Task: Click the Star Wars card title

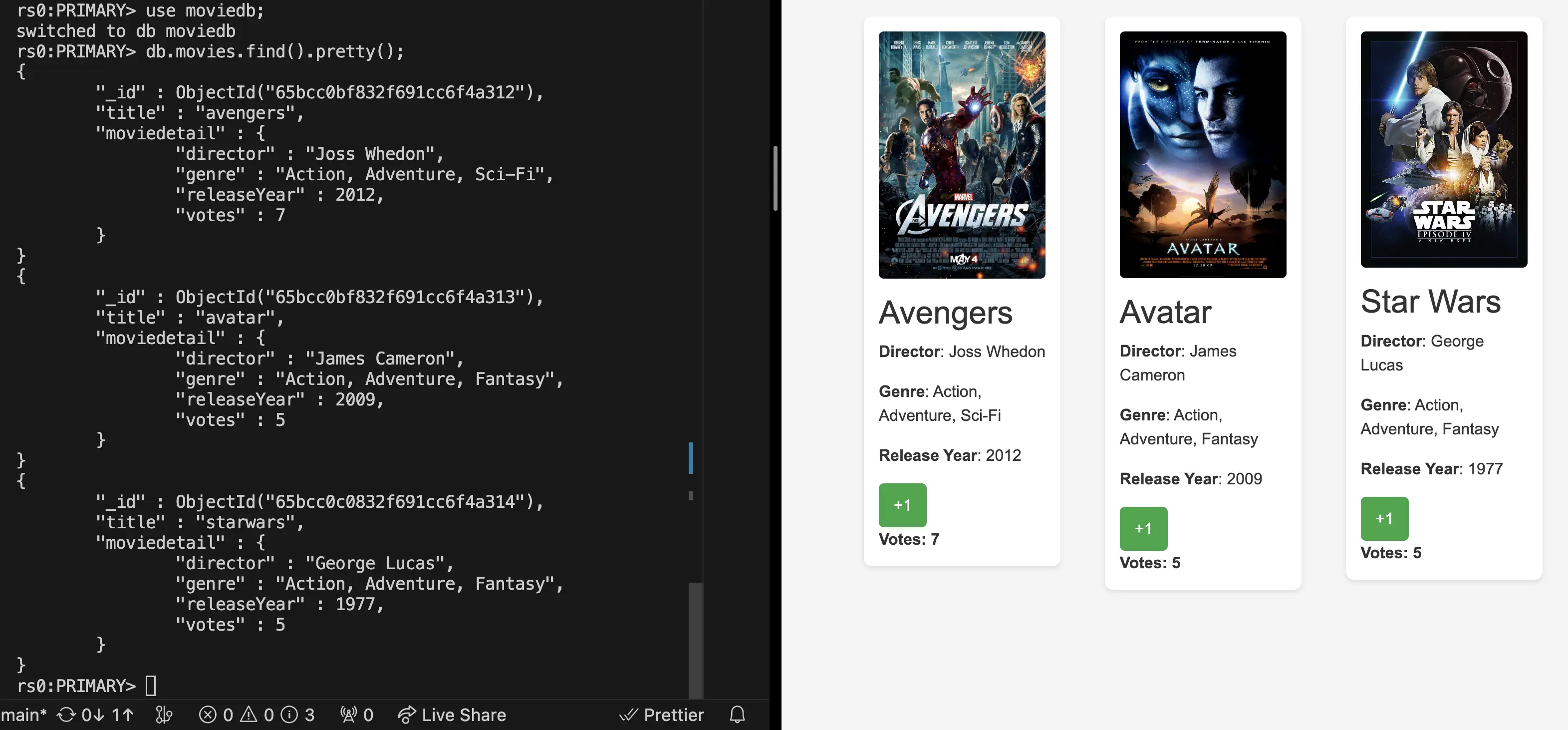Action: click(1430, 302)
